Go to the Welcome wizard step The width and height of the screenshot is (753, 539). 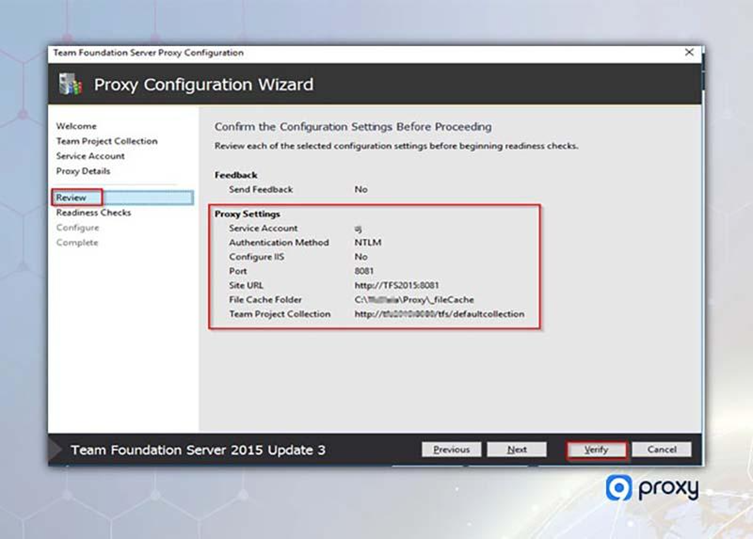point(76,127)
